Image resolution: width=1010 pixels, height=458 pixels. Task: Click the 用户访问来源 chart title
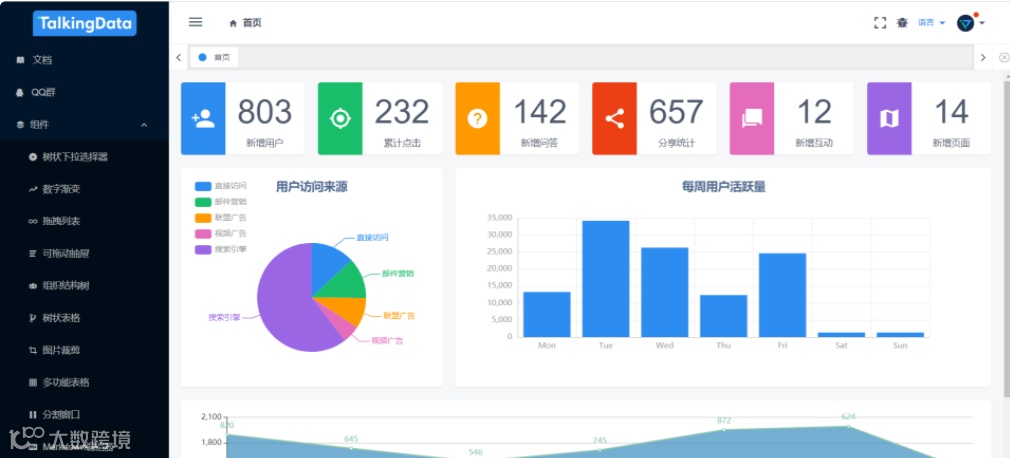point(312,187)
